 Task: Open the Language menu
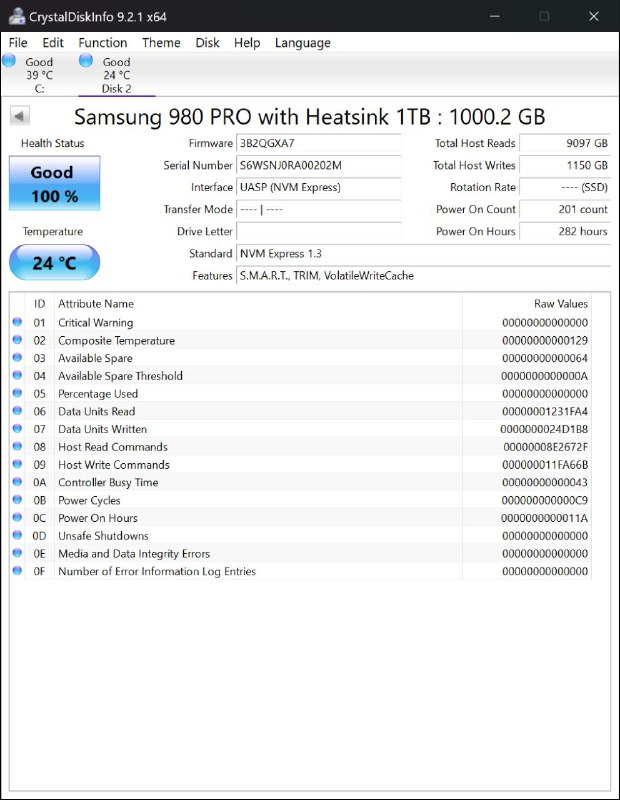[x=303, y=43]
